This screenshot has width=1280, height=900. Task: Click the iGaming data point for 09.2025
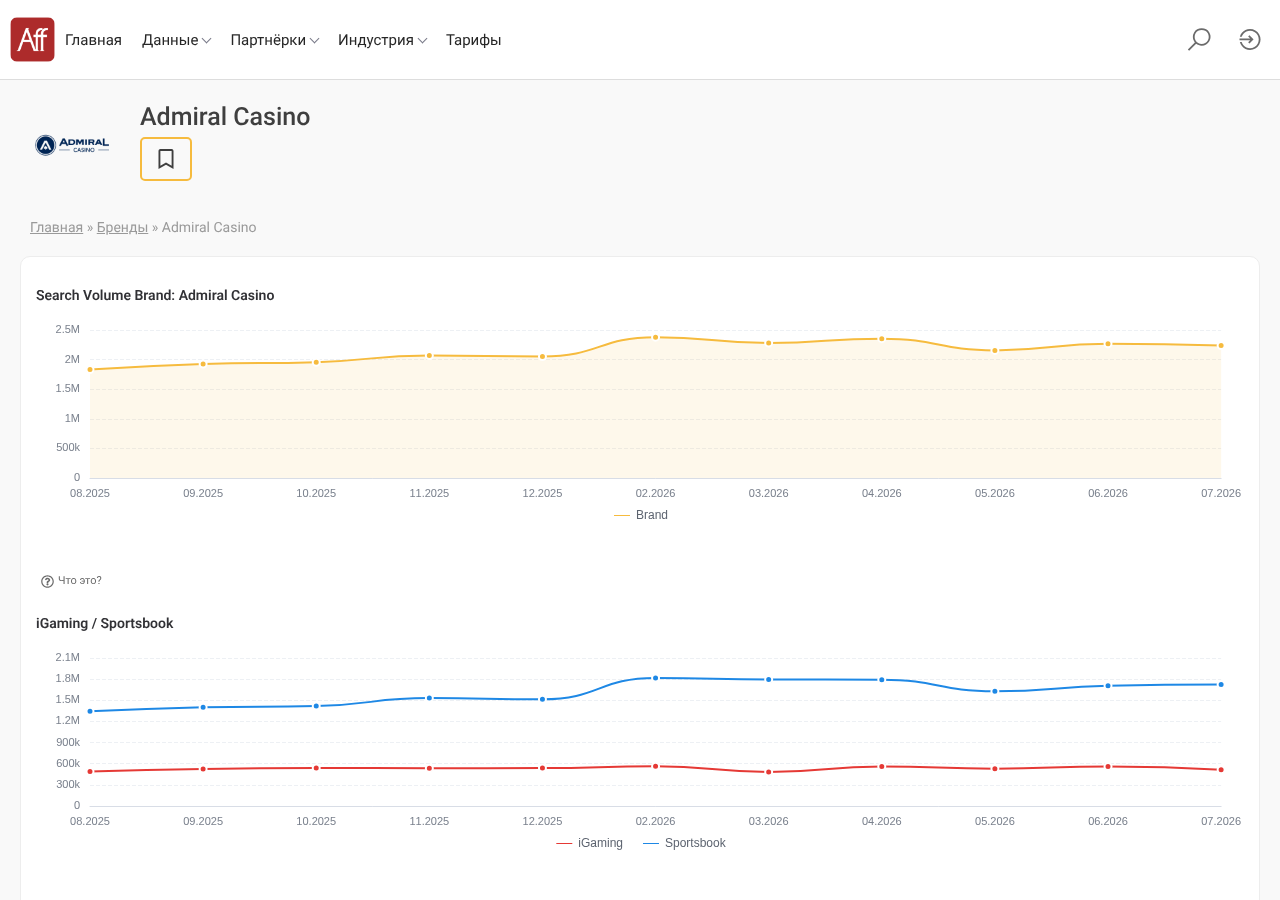click(203, 707)
